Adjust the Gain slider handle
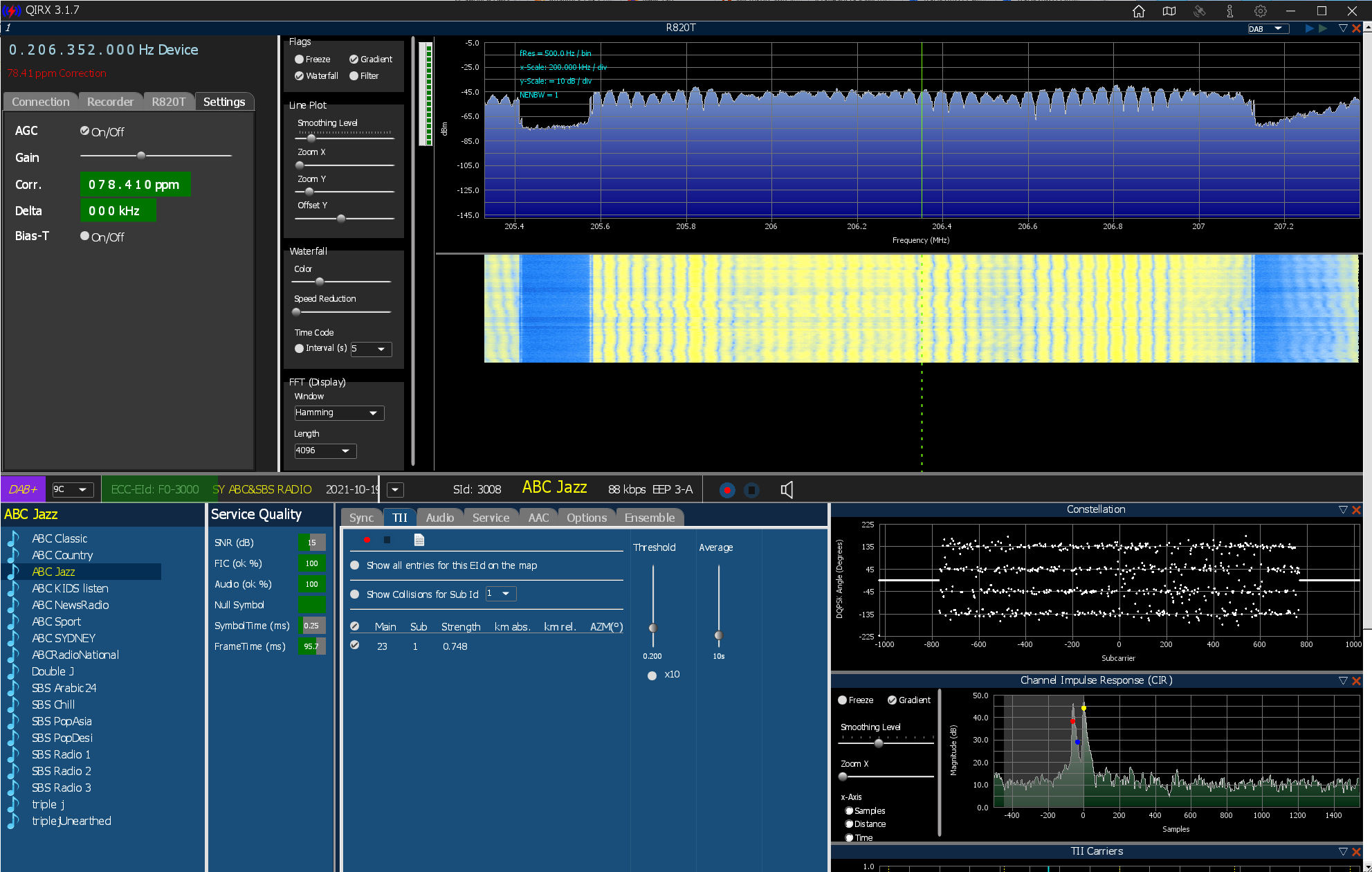Viewport: 1372px width, 872px height. pos(141,156)
